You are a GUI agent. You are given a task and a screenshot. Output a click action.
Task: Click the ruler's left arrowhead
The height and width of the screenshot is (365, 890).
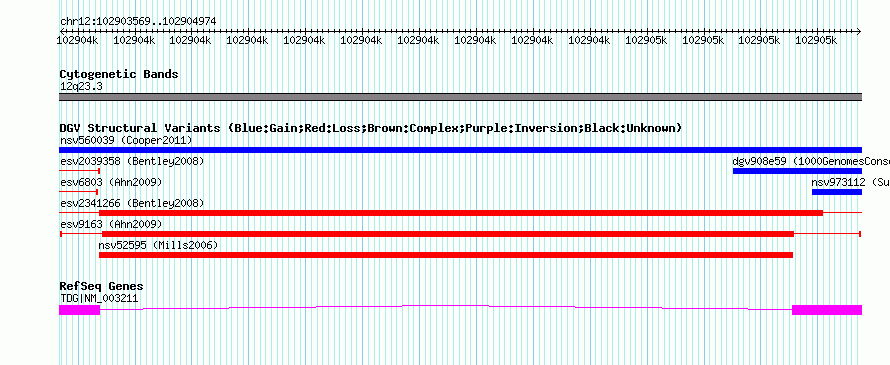pos(61,32)
